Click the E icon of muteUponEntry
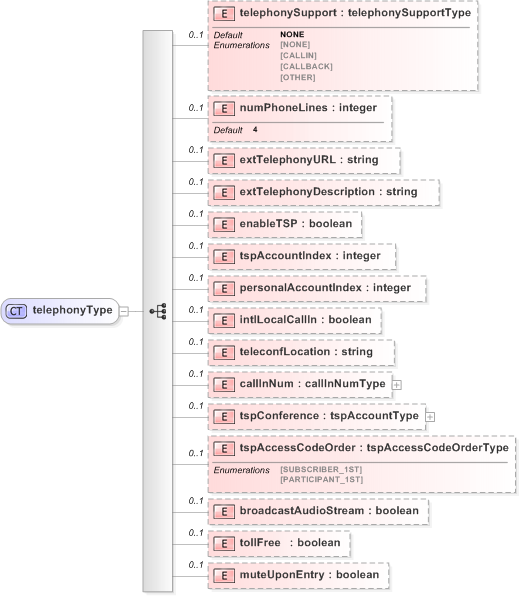This screenshot has width=520, height=596. 224,575
